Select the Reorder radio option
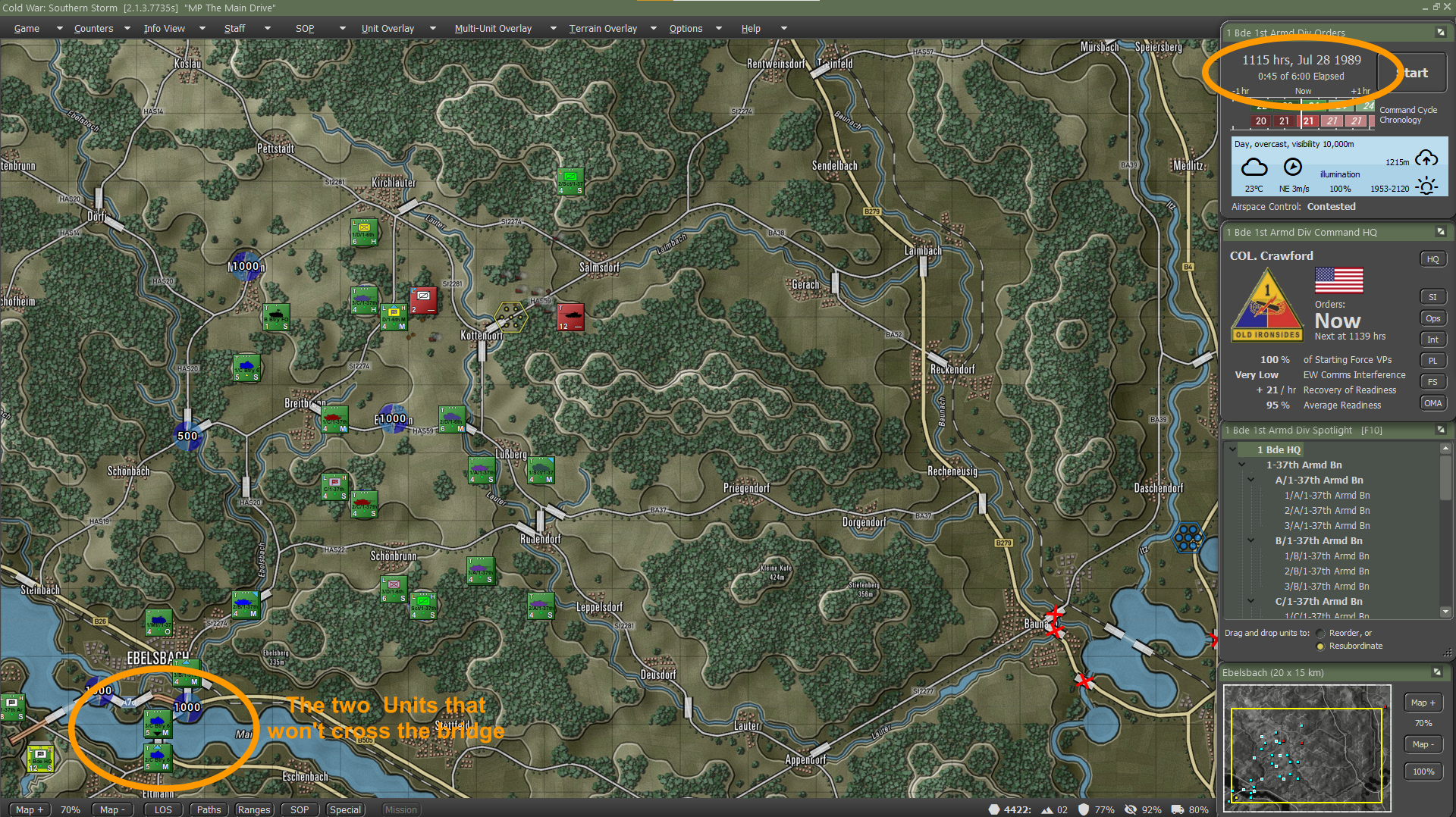 coord(1320,633)
